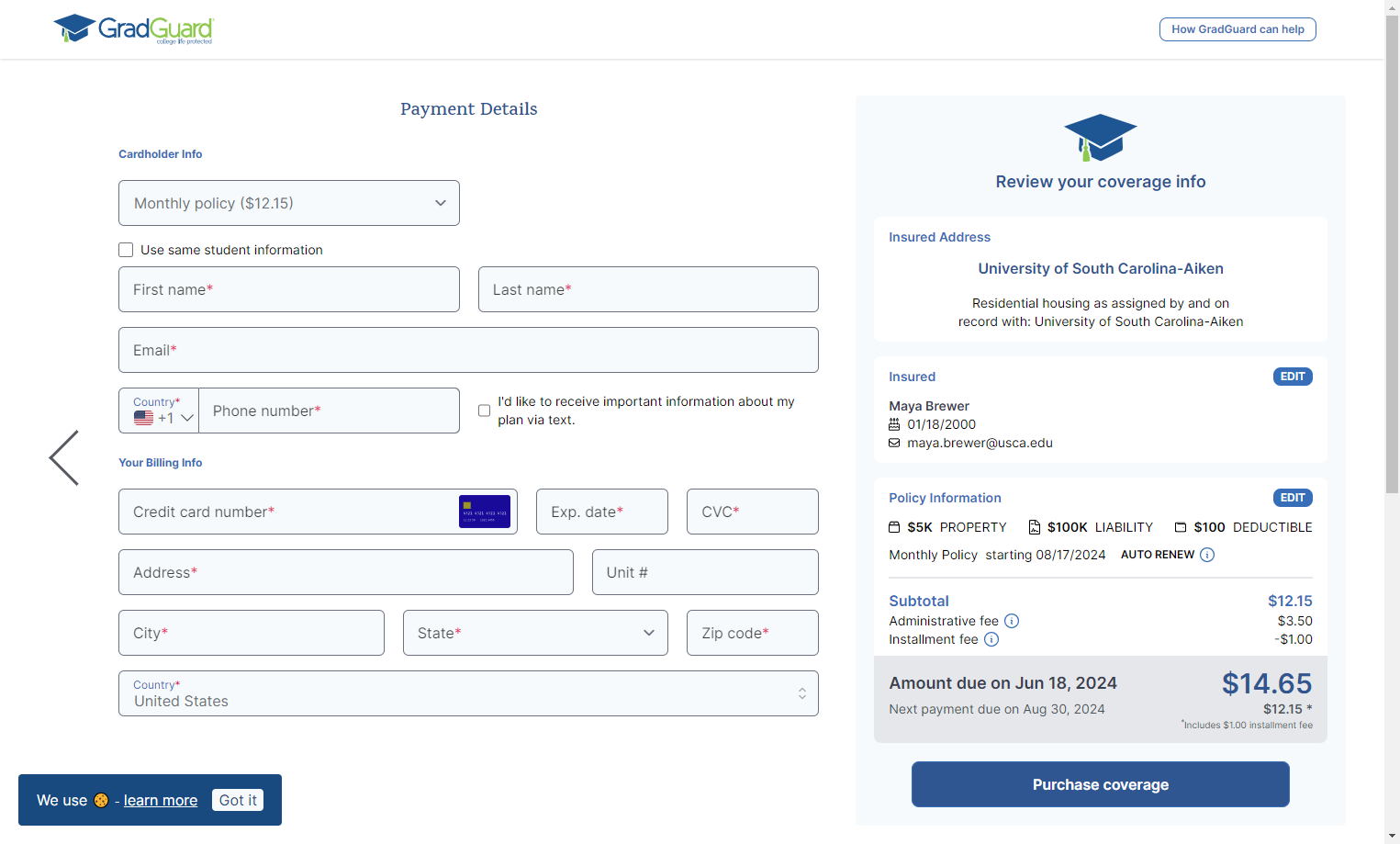Click into the Email field

point(468,350)
